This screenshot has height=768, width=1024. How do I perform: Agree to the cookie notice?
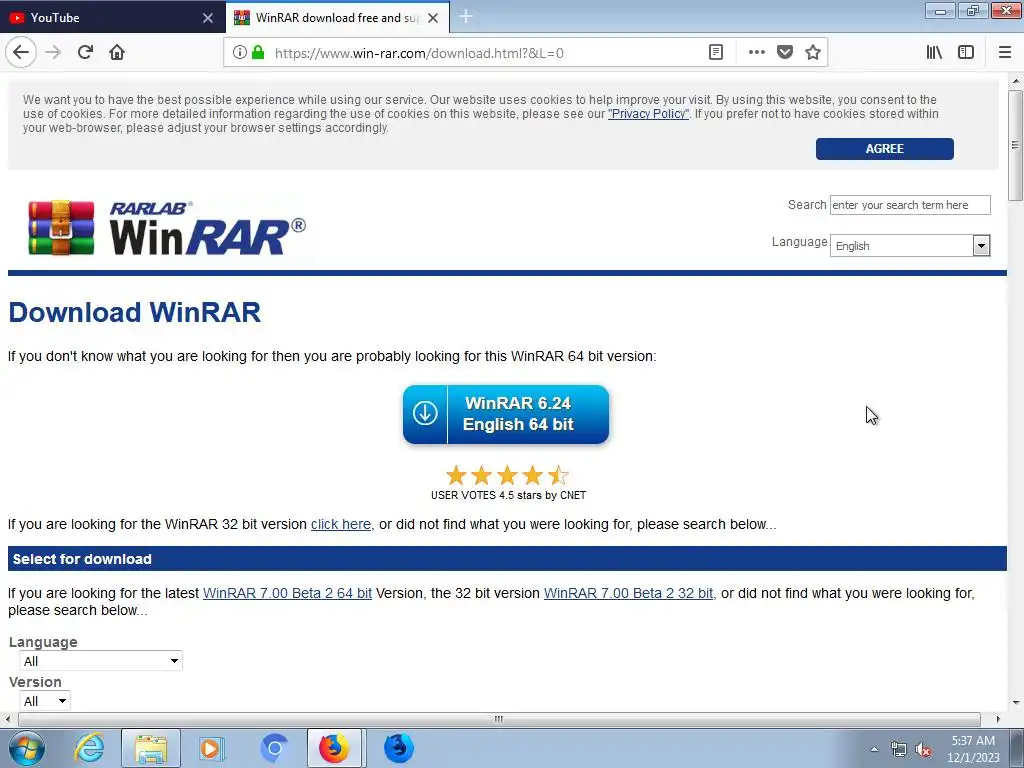pyautogui.click(x=884, y=149)
